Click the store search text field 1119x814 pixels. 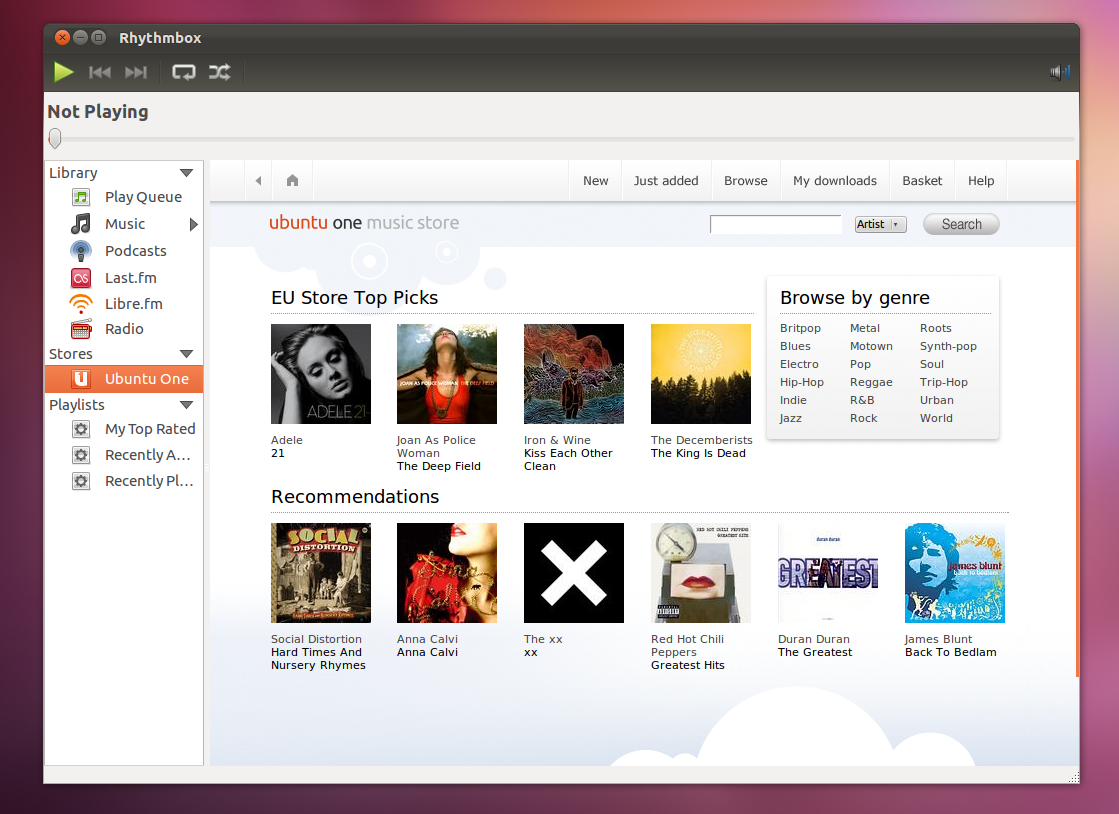pyautogui.click(x=776, y=224)
